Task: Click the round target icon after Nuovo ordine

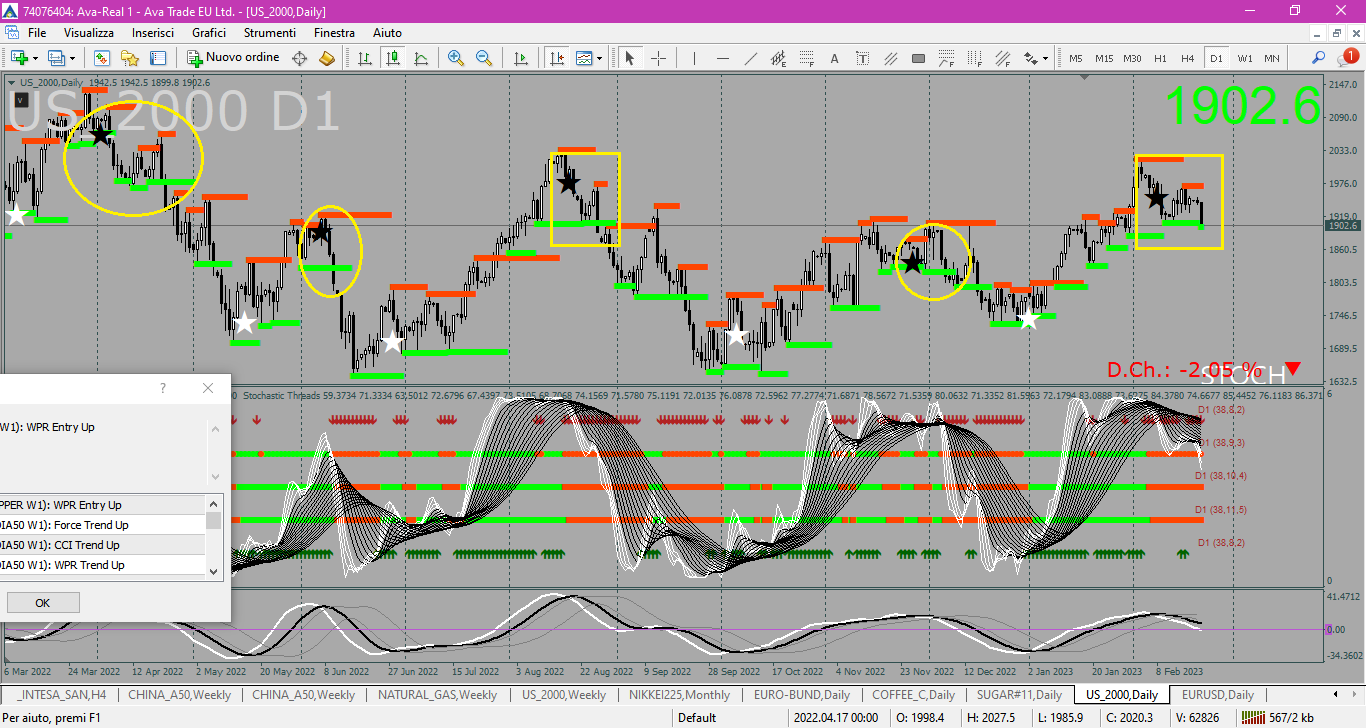Action: click(x=299, y=58)
